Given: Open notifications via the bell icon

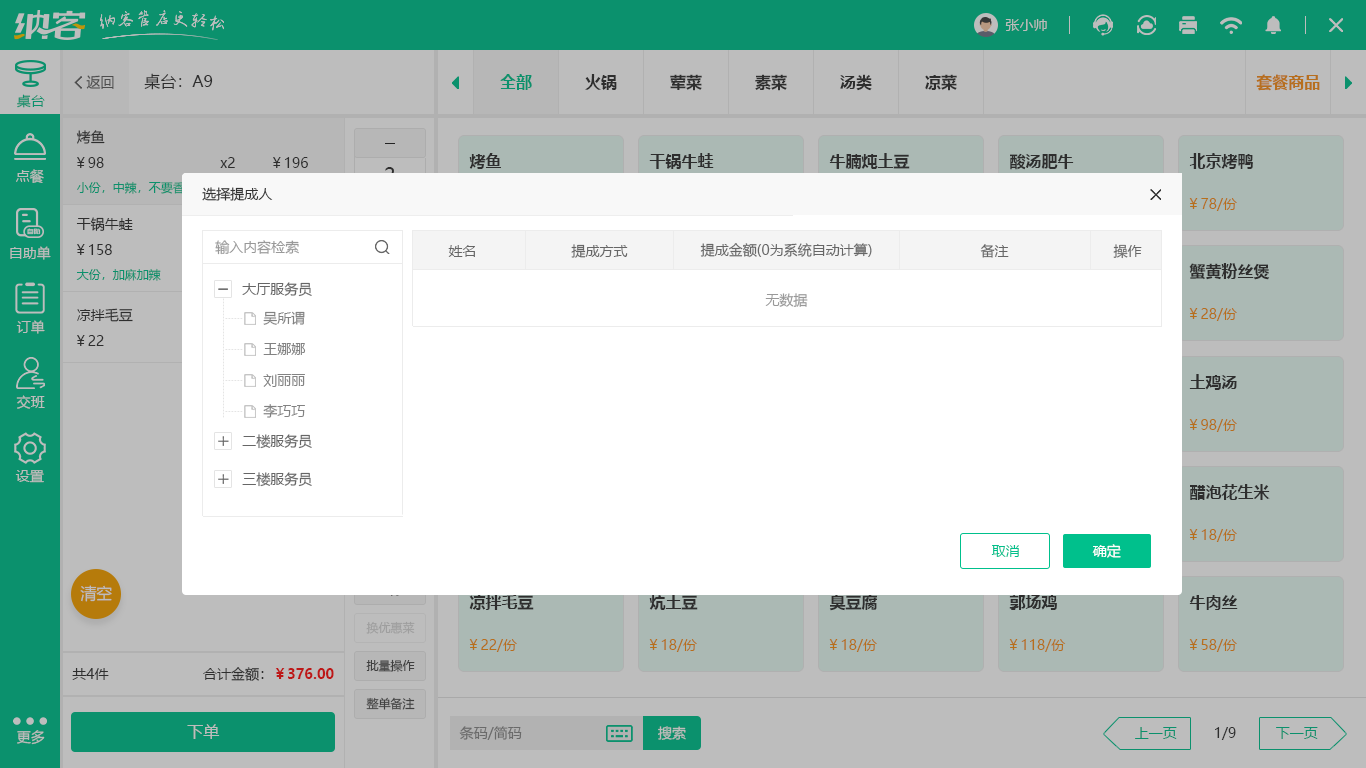Looking at the screenshot, I should (1273, 25).
